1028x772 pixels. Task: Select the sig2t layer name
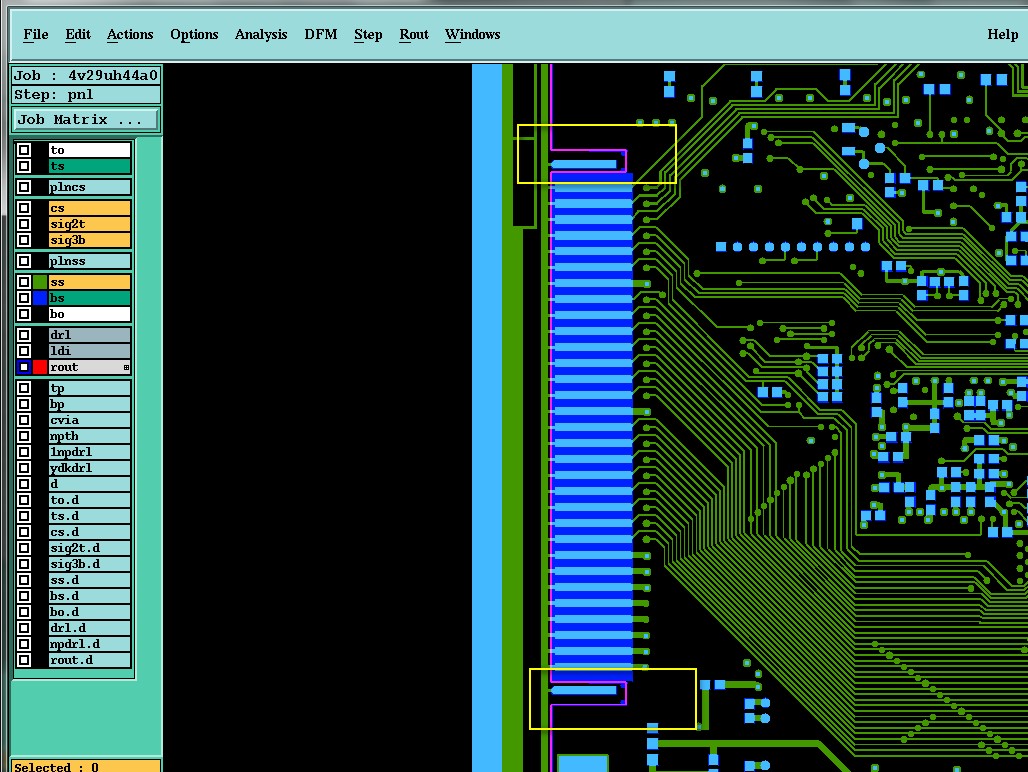[x=90, y=224]
